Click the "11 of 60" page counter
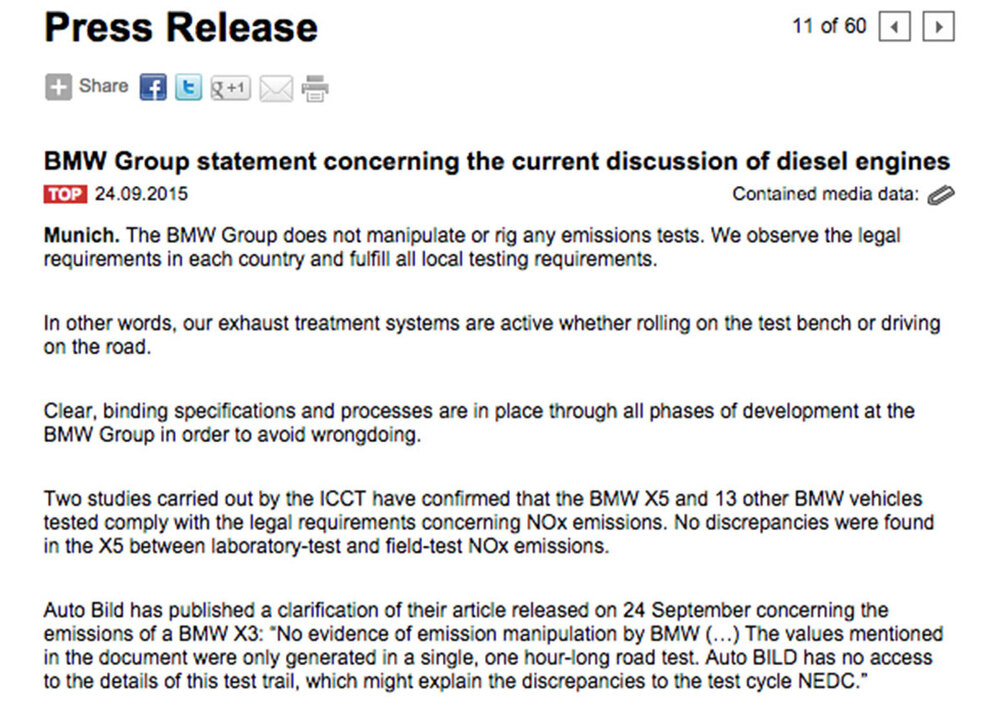 [x=829, y=27]
